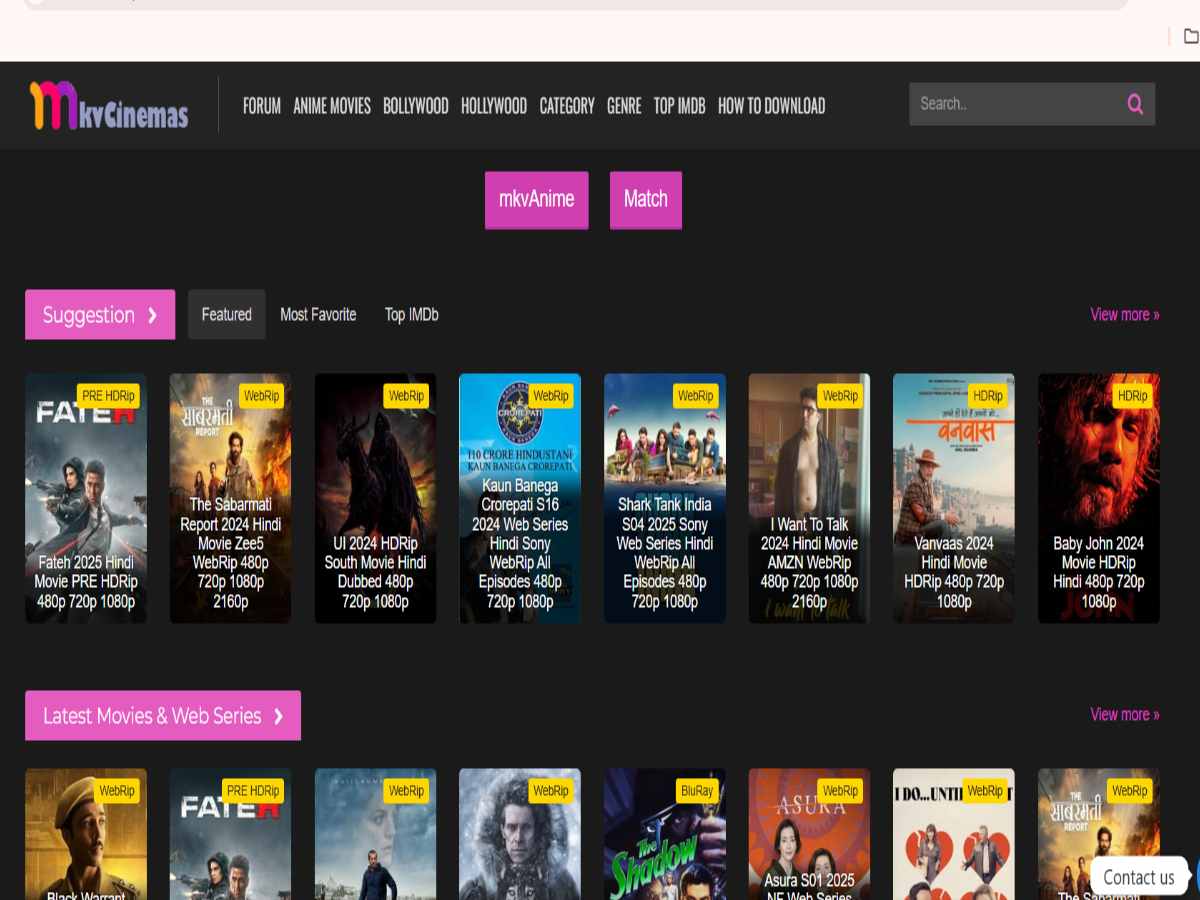Click the mkvAnime button
This screenshot has width=1200, height=900.
(x=537, y=200)
